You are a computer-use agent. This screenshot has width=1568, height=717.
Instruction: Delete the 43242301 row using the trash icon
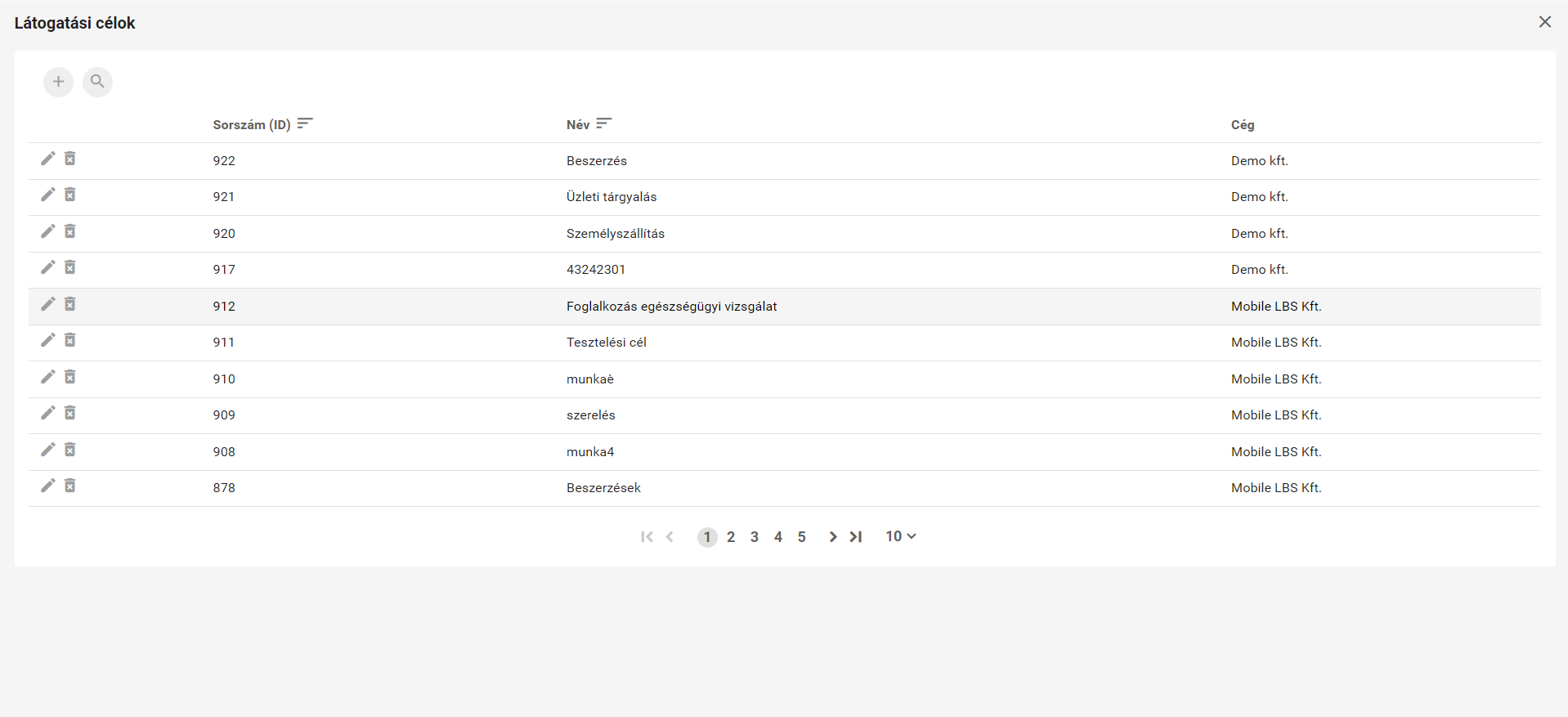[70, 267]
